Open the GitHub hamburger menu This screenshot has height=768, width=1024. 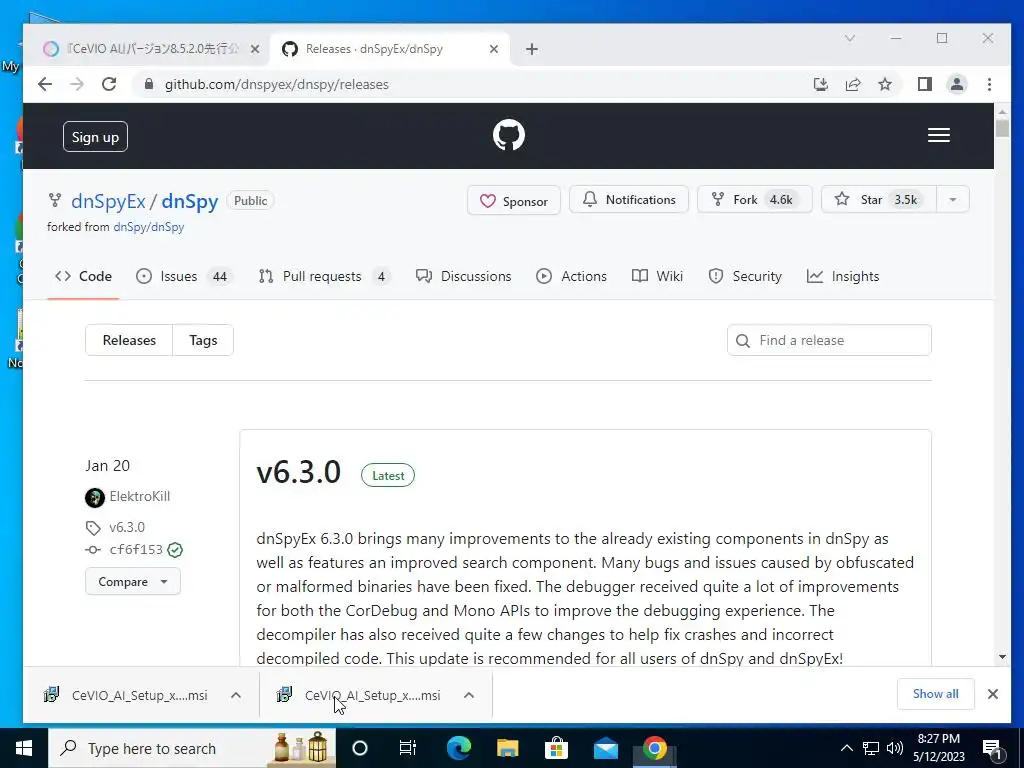coord(938,135)
